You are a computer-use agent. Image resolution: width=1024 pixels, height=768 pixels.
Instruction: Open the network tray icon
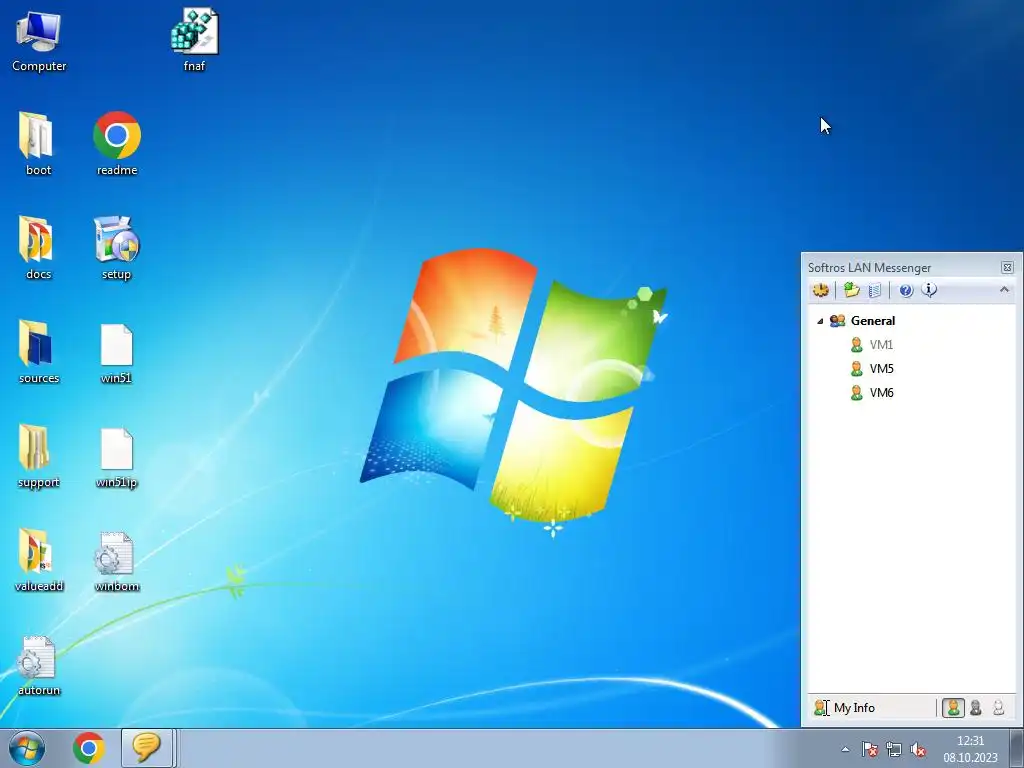893,750
